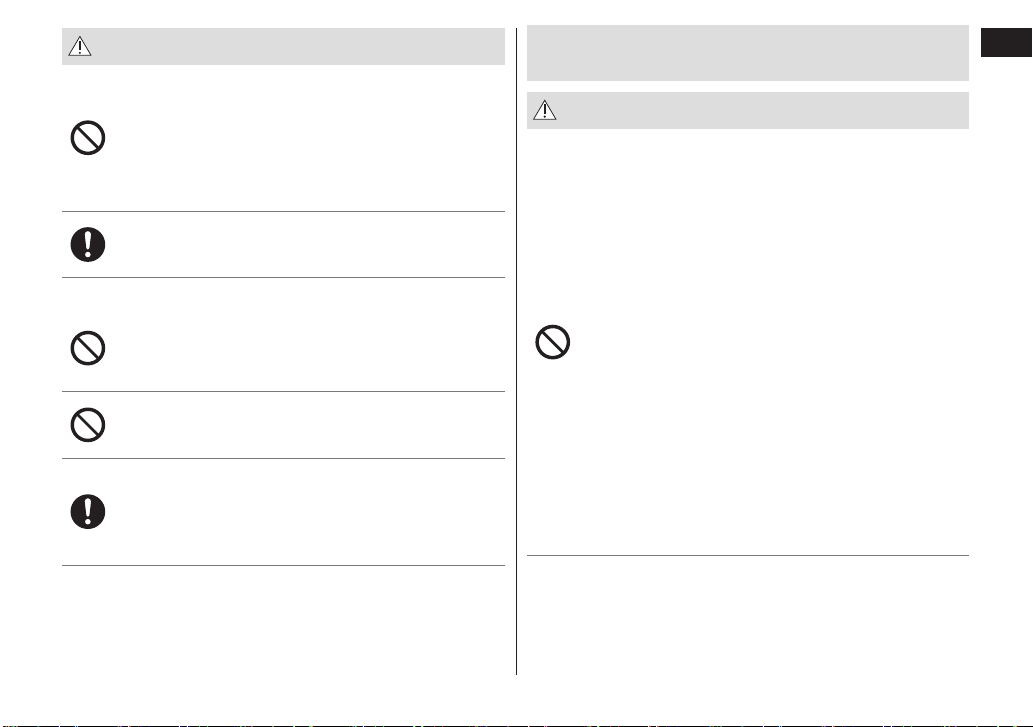Image resolution: width=1033 pixels, height=727 pixels.
Task: Click the separator line under the topmost prohibition section
Action: point(283,211)
